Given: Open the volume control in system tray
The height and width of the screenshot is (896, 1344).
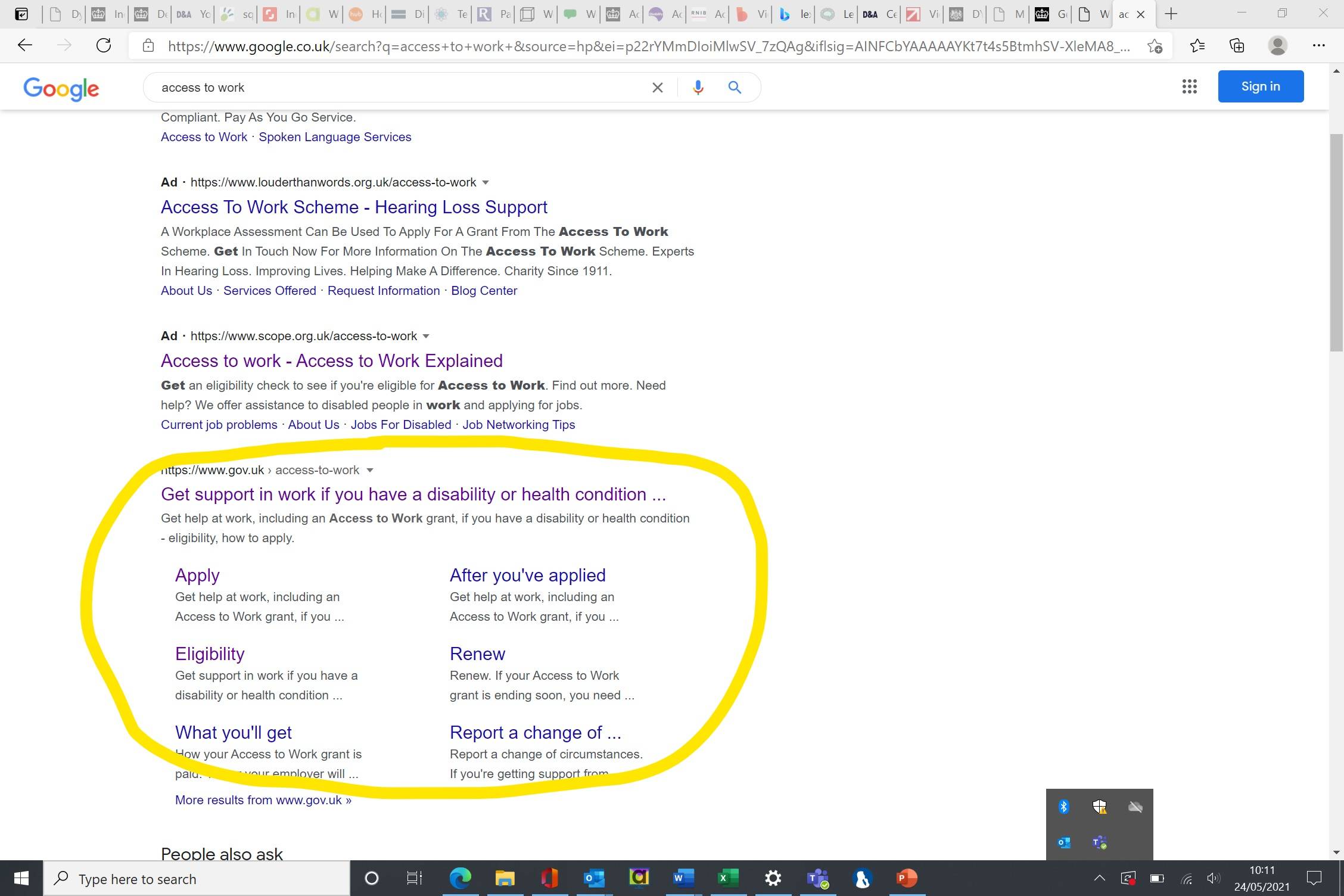Looking at the screenshot, I should (x=1213, y=878).
